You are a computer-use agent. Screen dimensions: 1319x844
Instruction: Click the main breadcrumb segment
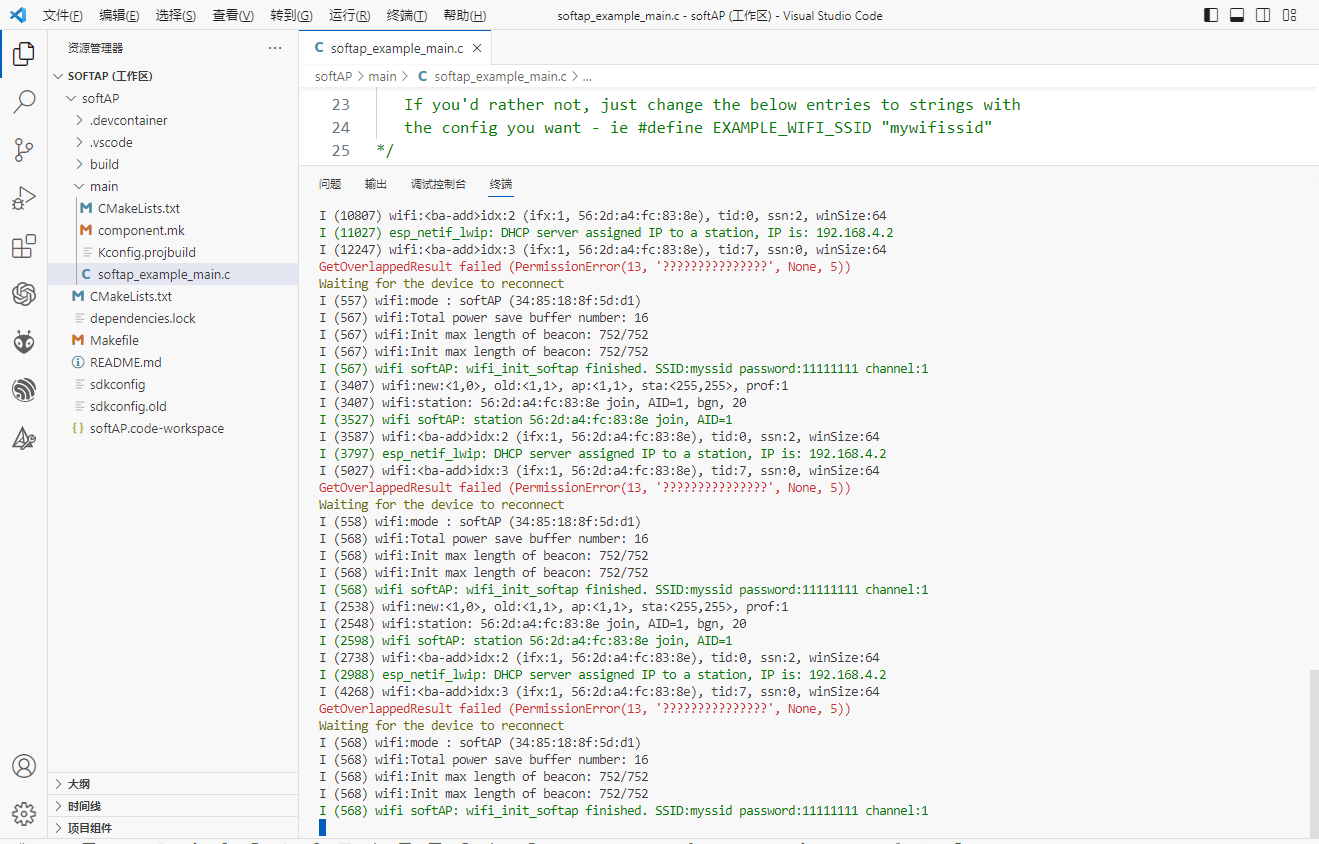pyautogui.click(x=382, y=76)
